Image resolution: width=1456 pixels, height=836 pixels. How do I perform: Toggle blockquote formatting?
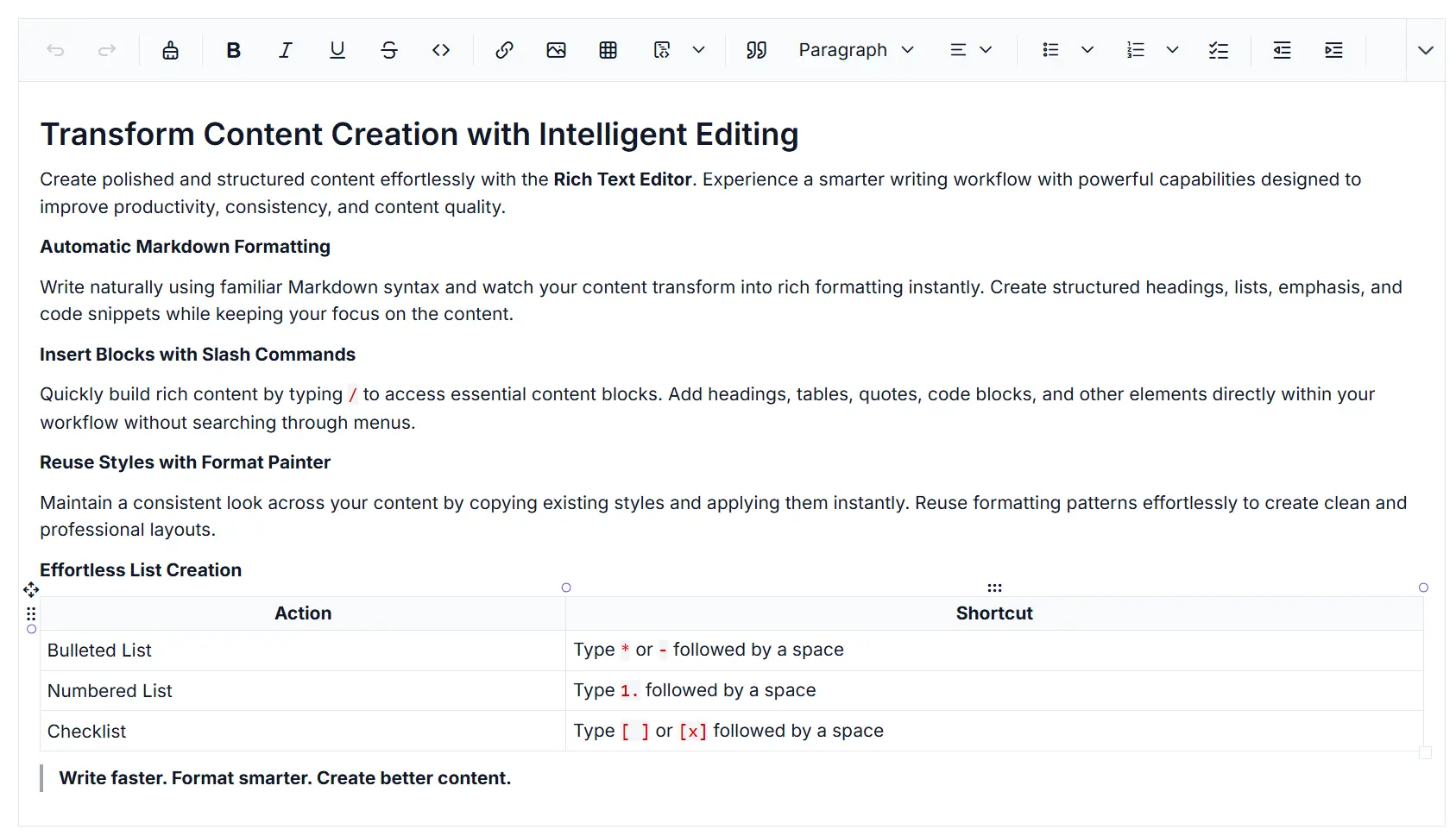pyautogui.click(x=757, y=50)
